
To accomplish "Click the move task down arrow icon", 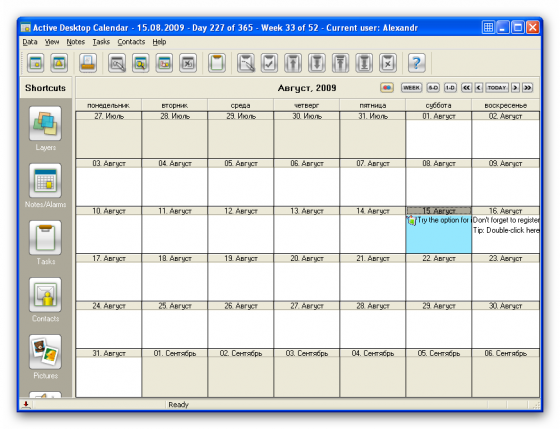I will 317,63.
